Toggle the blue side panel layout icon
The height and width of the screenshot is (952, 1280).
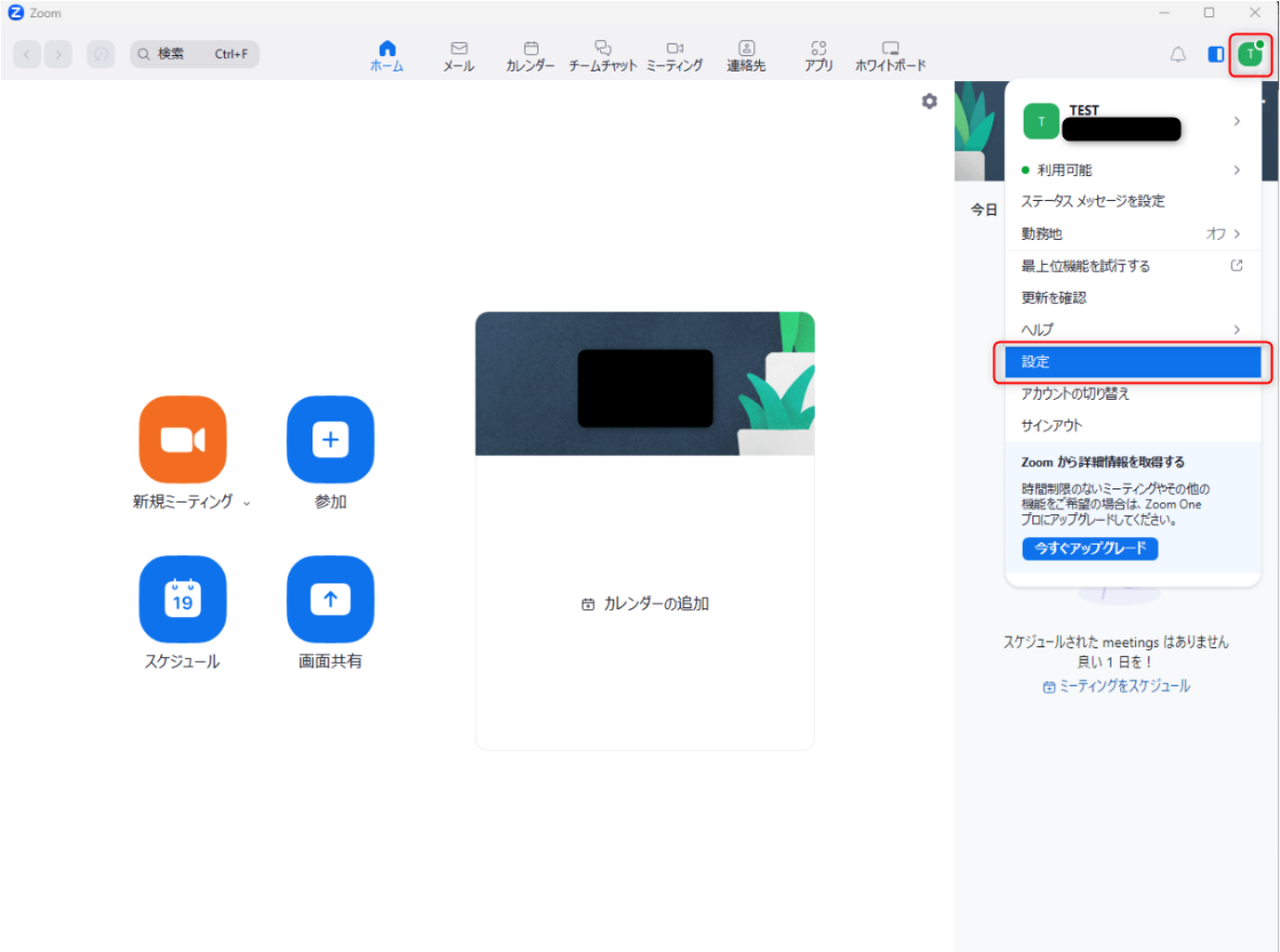1215,54
